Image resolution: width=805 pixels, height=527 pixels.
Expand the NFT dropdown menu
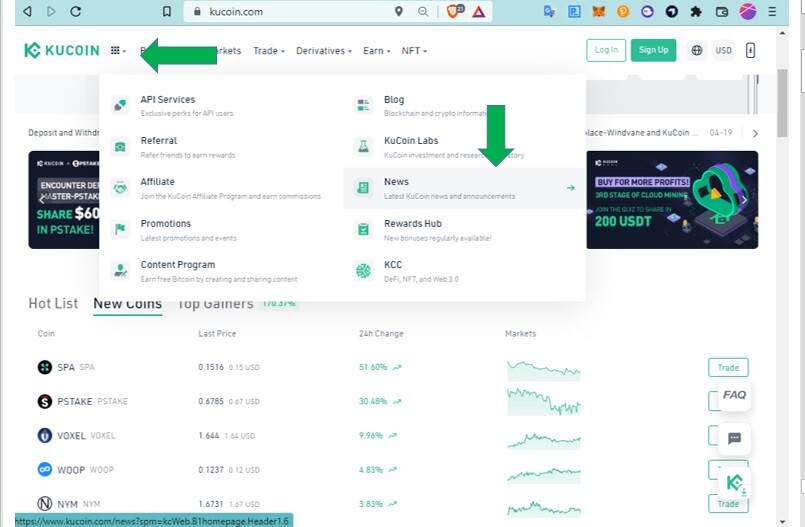pyautogui.click(x=414, y=51)
